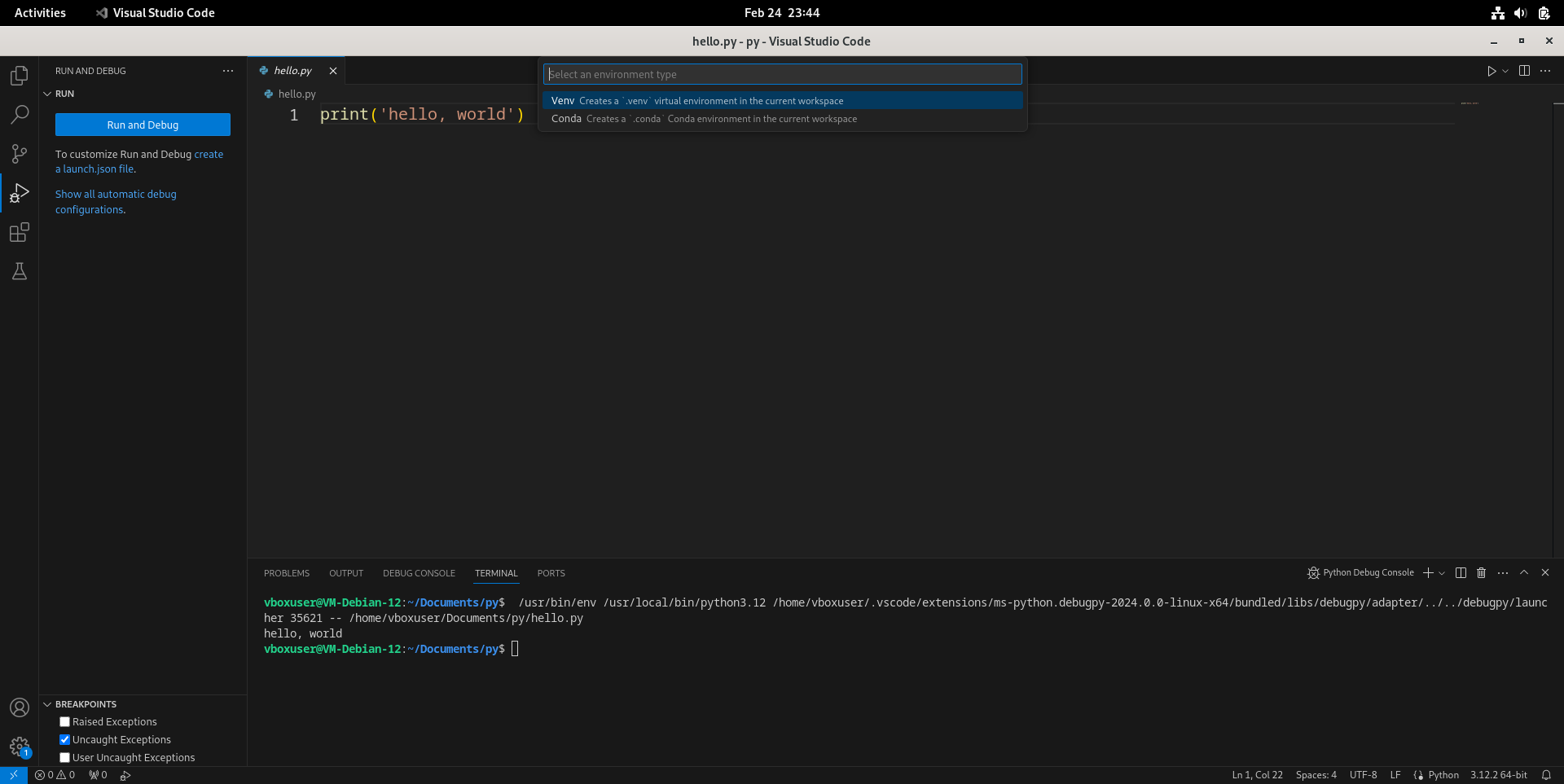This screenshot has height=784, width=1564.
Task: Switch to the DEBUG CONSOLE tab
Action: [419, 573]
